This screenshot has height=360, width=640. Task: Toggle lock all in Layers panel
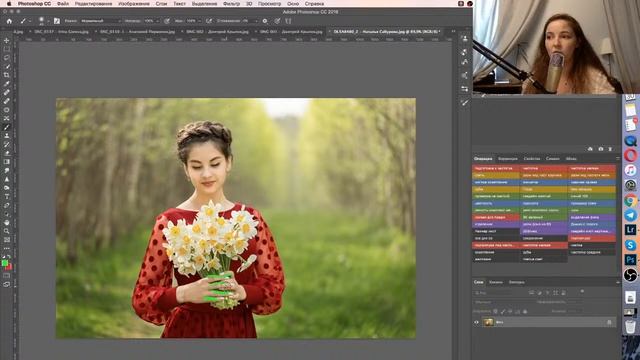pos(525,311)
